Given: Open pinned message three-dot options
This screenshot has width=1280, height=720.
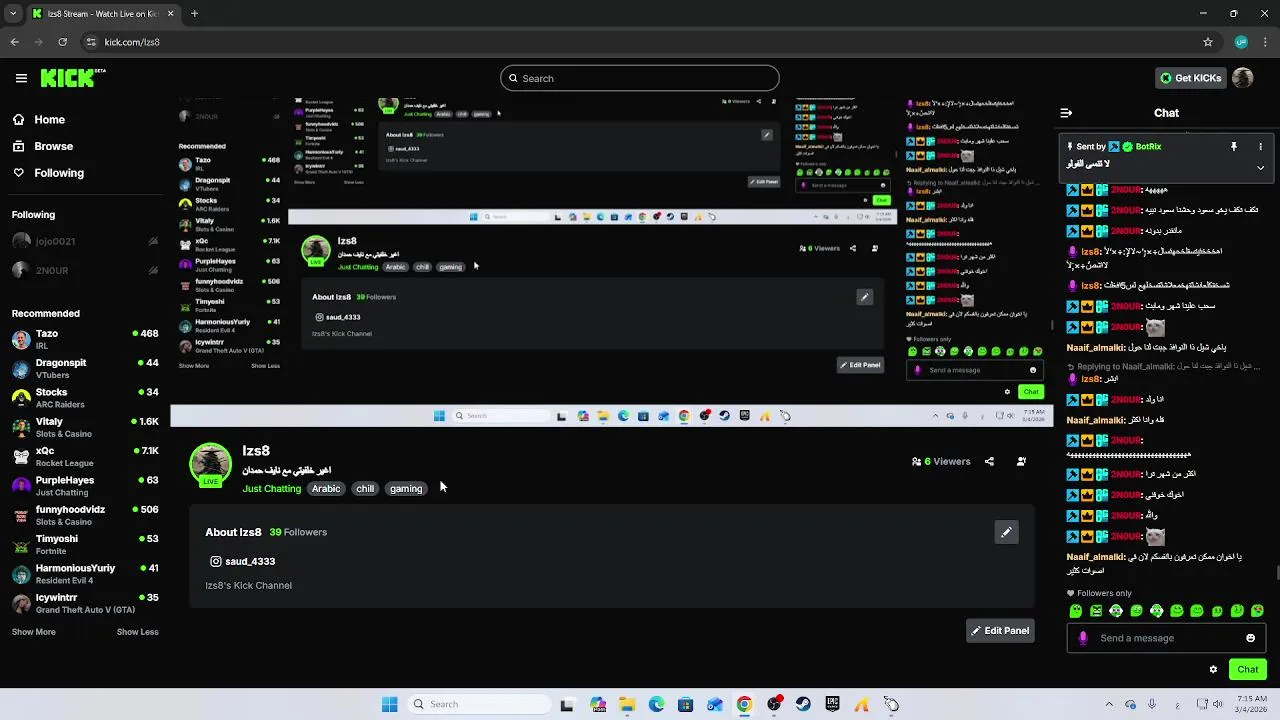Looking at the screenshot, I should point(1260,147).
